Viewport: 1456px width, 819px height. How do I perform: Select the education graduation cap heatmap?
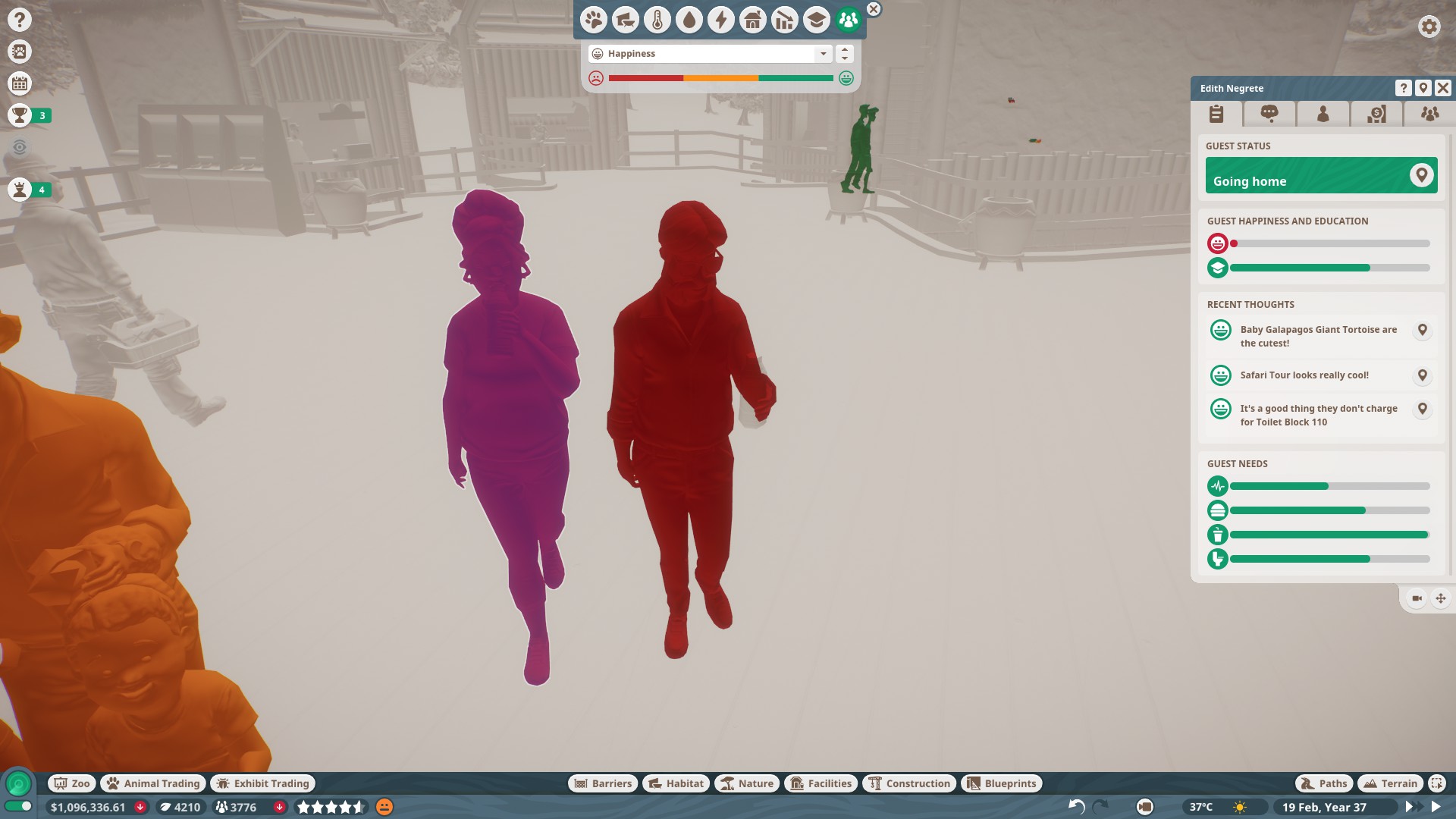(817, 20)
